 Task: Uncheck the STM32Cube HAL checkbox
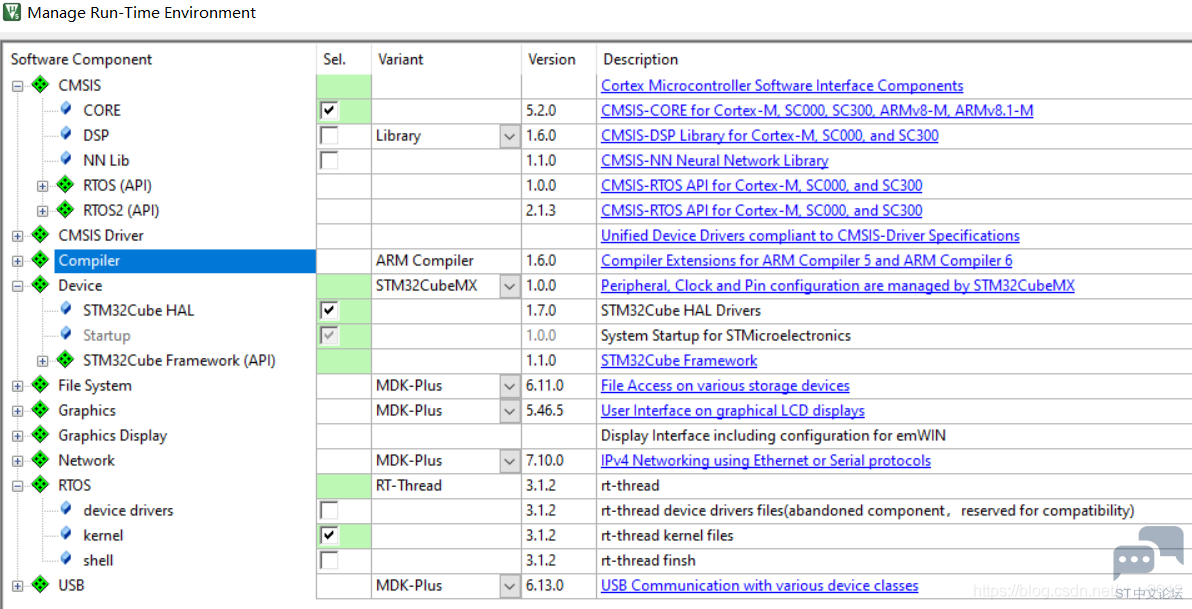(x=329, y=311)
